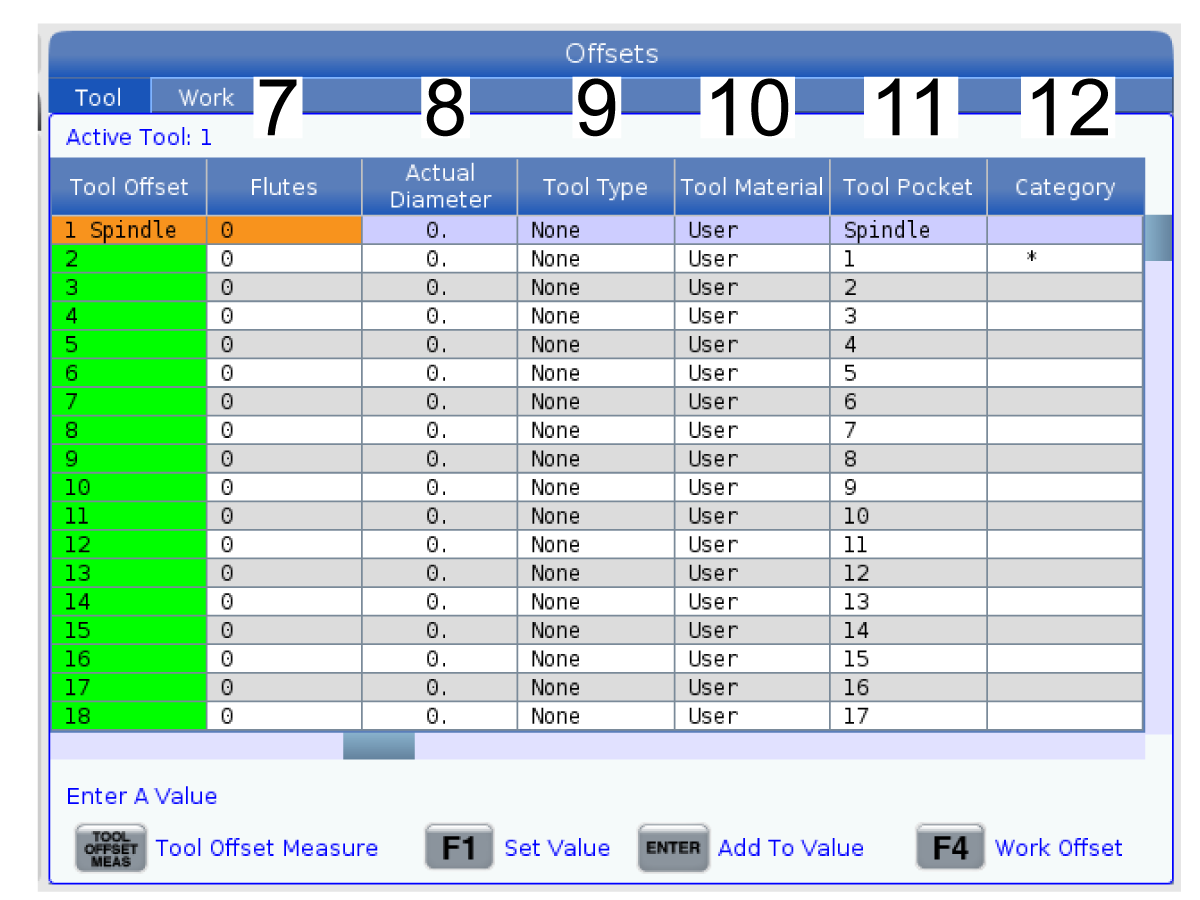This screenshot has width=1200, height=900.
Task: Click the Work Offset label
Action: [1059, 848]
